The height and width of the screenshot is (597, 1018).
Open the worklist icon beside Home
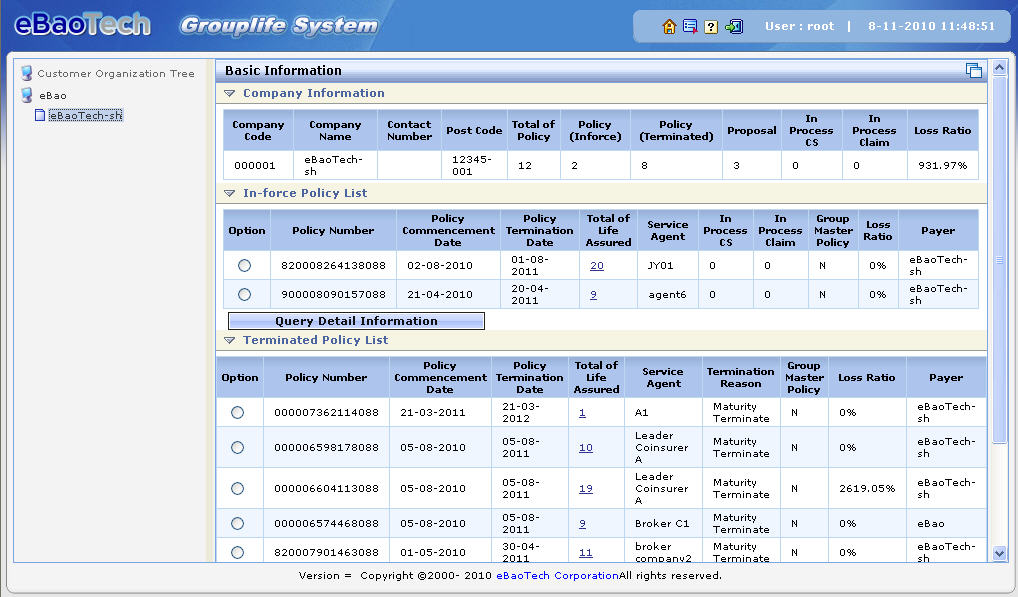coord(690,27)
